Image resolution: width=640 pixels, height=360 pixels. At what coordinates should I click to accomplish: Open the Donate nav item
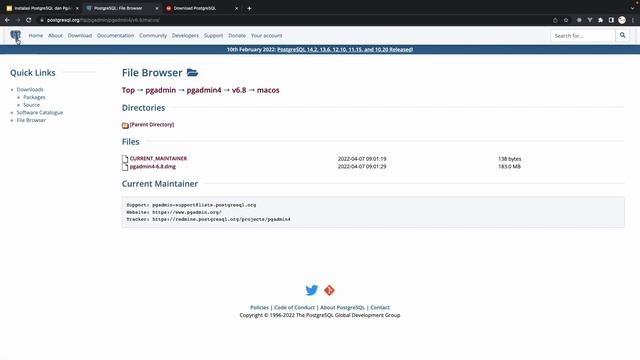point(237,36)
